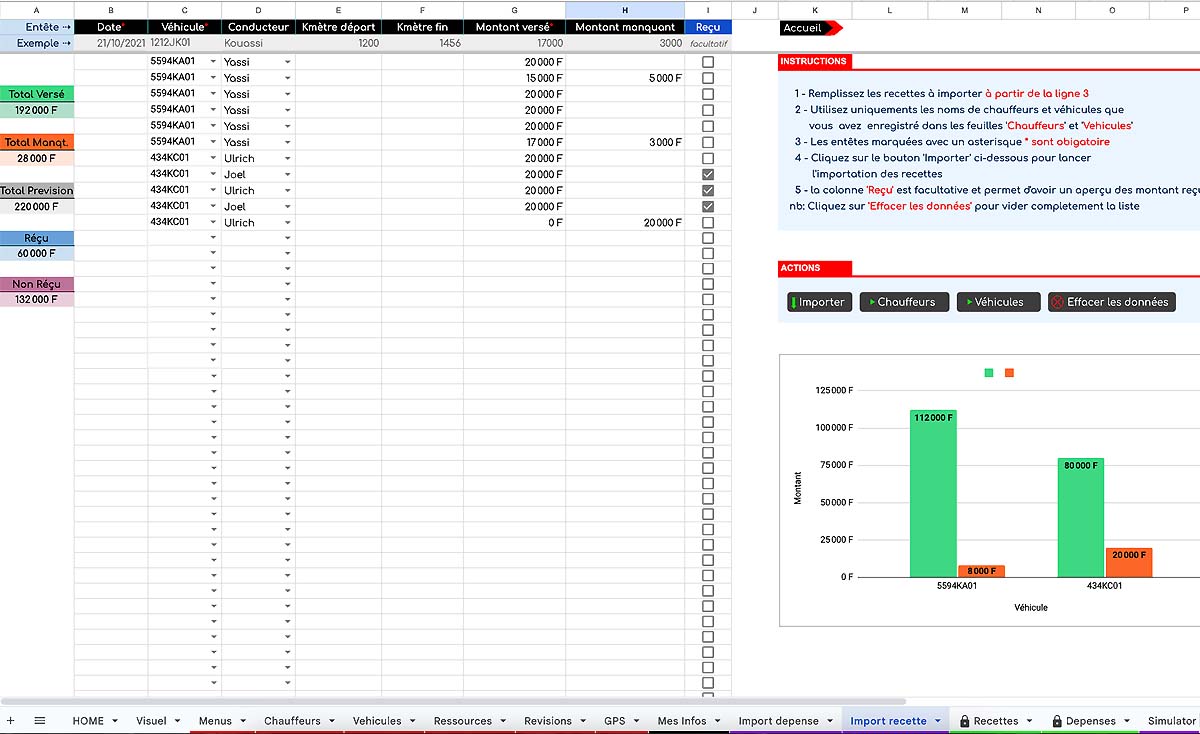
Task: Tick the Reçu box on the 15 000 F row
Action: pyautogui.click(x=708, y=78)
